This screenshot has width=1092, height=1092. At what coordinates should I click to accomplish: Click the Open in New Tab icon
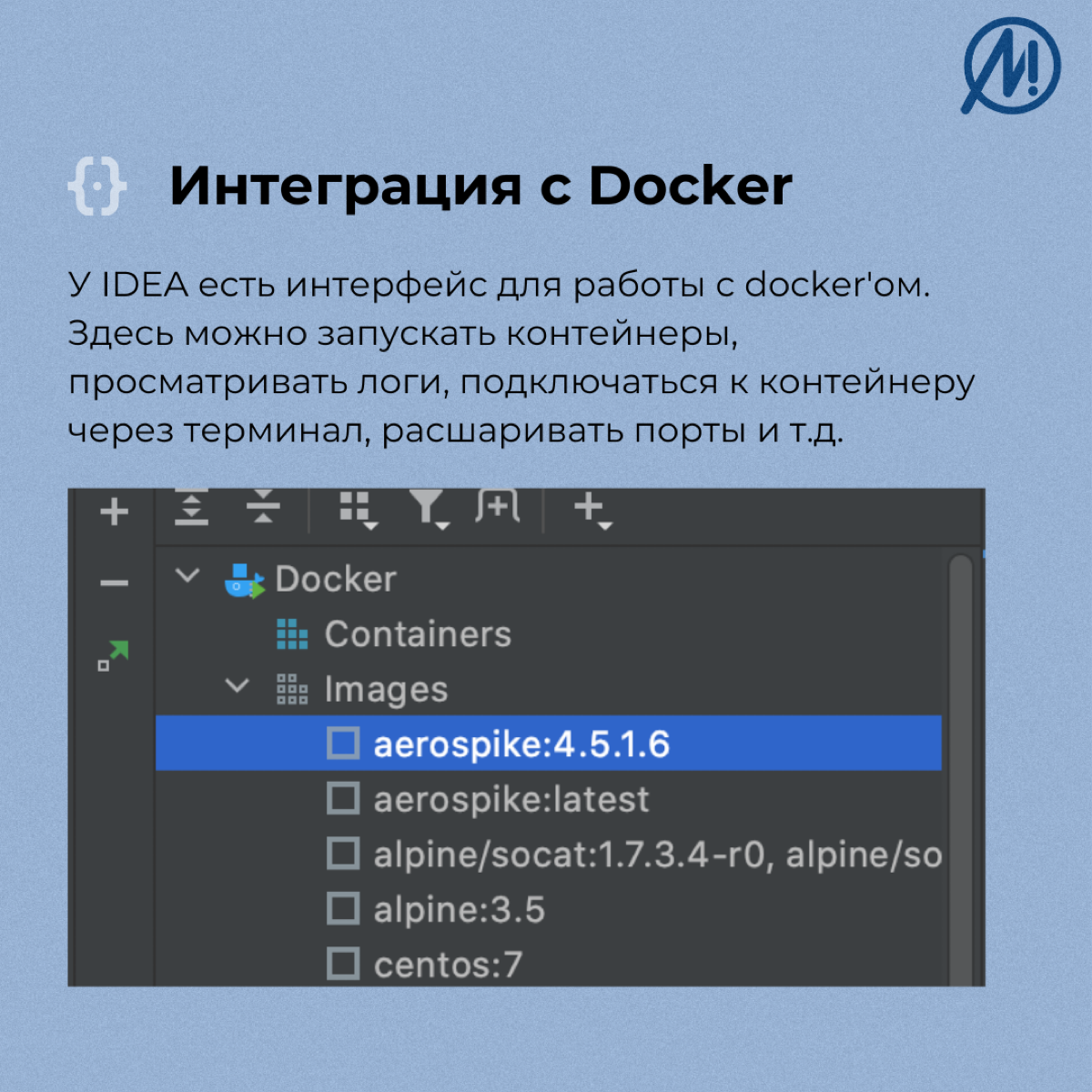(498, 506)
